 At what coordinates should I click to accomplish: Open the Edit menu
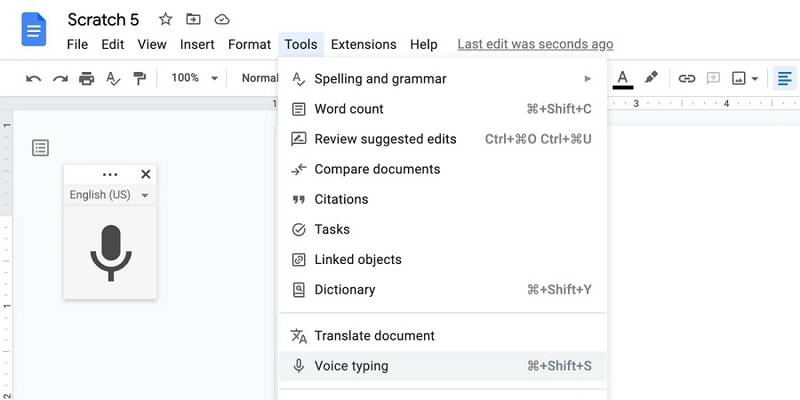pyautogui.click(x=113, y=44)
